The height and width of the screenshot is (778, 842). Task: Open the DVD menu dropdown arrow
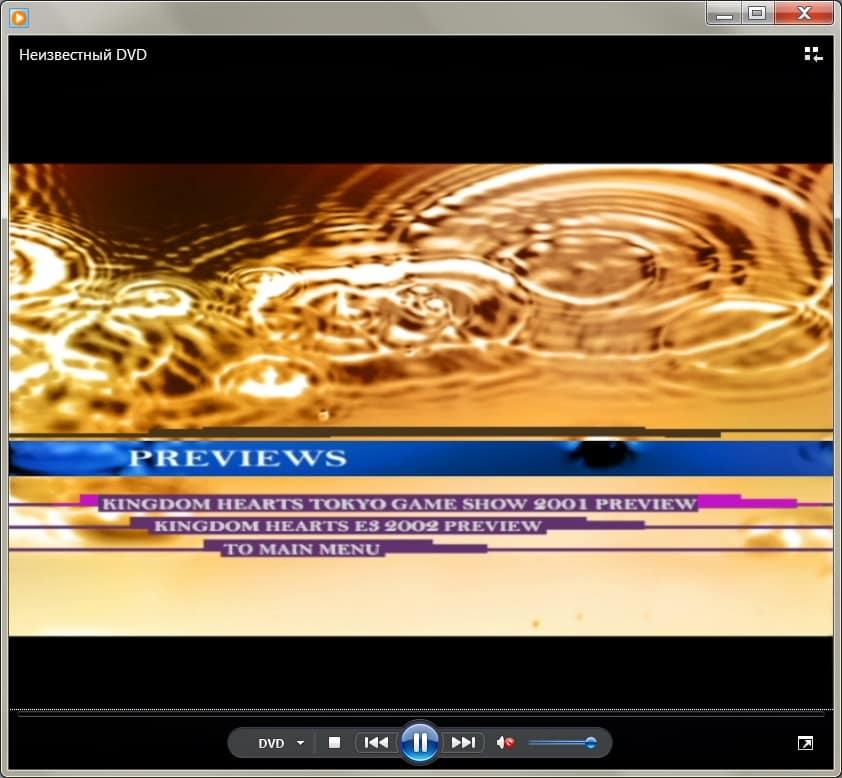(300, 743)
